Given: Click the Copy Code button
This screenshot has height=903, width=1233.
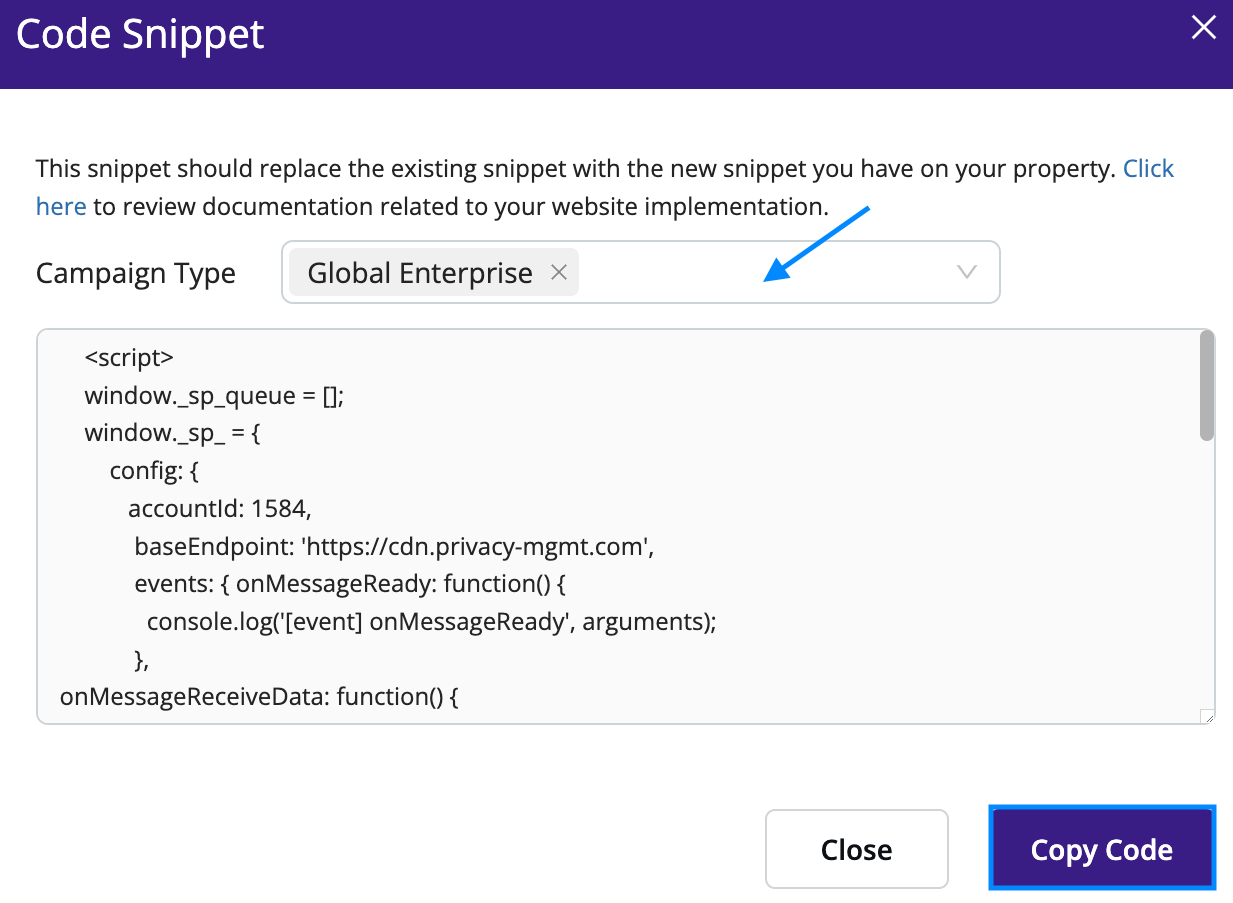Looking at the screenshot, I should click(1102, 849).
